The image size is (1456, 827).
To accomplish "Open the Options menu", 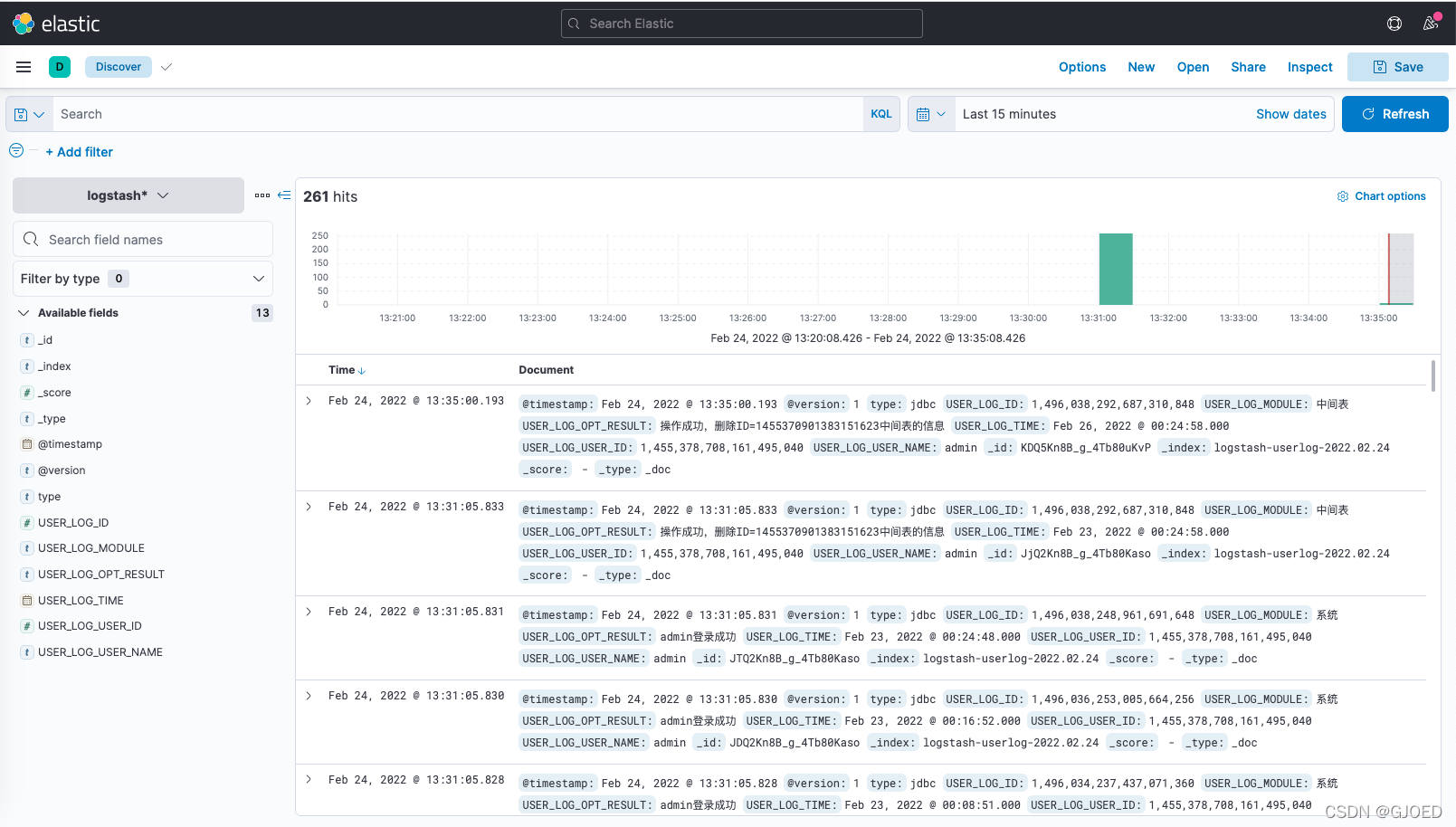I will 1082,67.
